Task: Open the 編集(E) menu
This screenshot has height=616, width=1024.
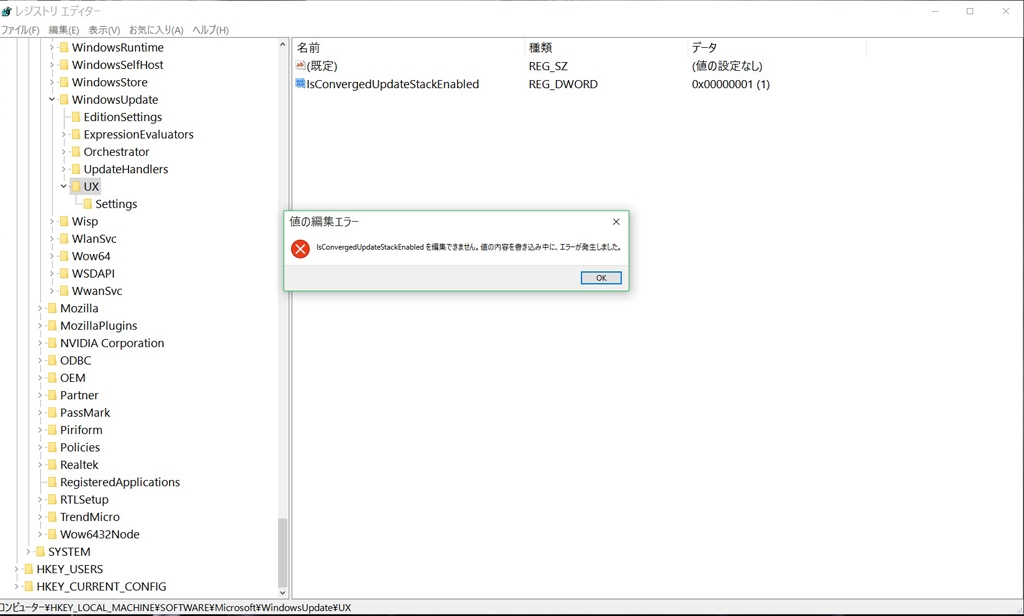Action: pyautogui.click(x=63, y=30)
